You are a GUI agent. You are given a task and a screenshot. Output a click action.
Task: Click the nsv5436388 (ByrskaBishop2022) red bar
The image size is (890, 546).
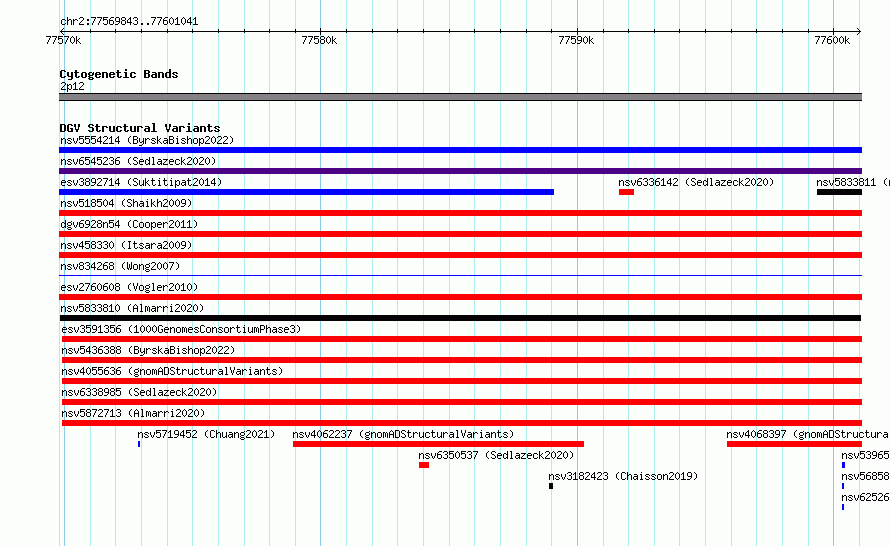462,360
